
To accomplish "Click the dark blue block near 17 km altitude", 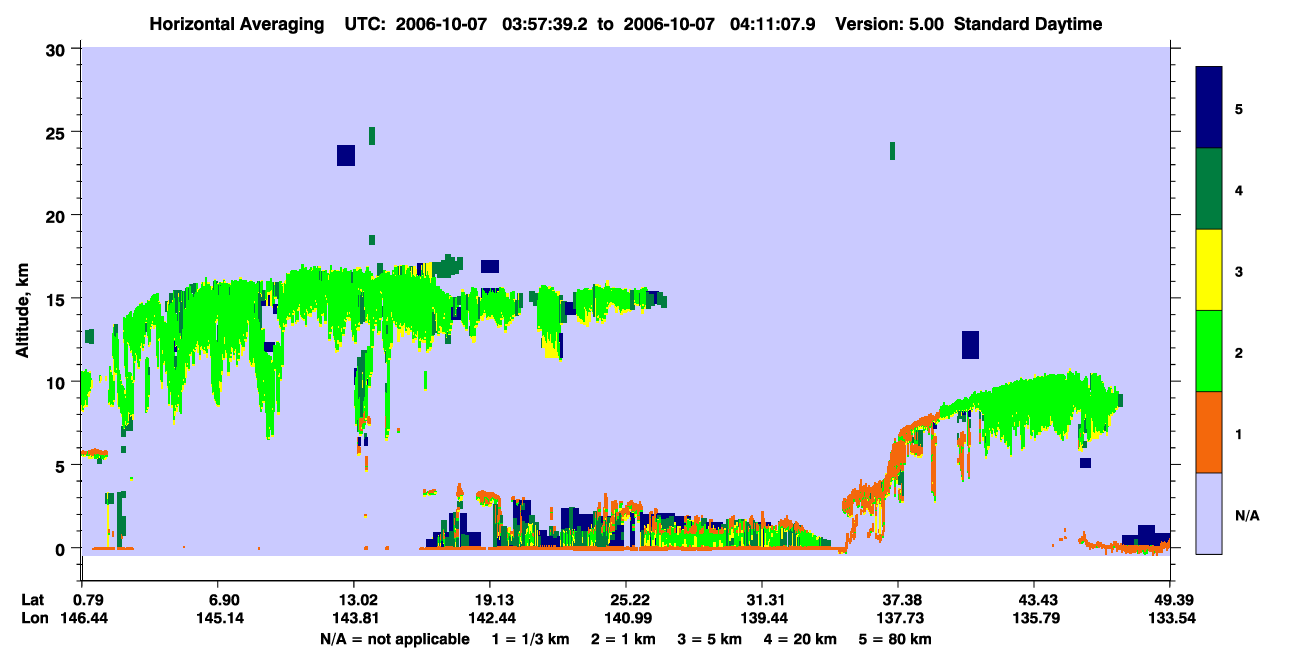I will point(490,266).
